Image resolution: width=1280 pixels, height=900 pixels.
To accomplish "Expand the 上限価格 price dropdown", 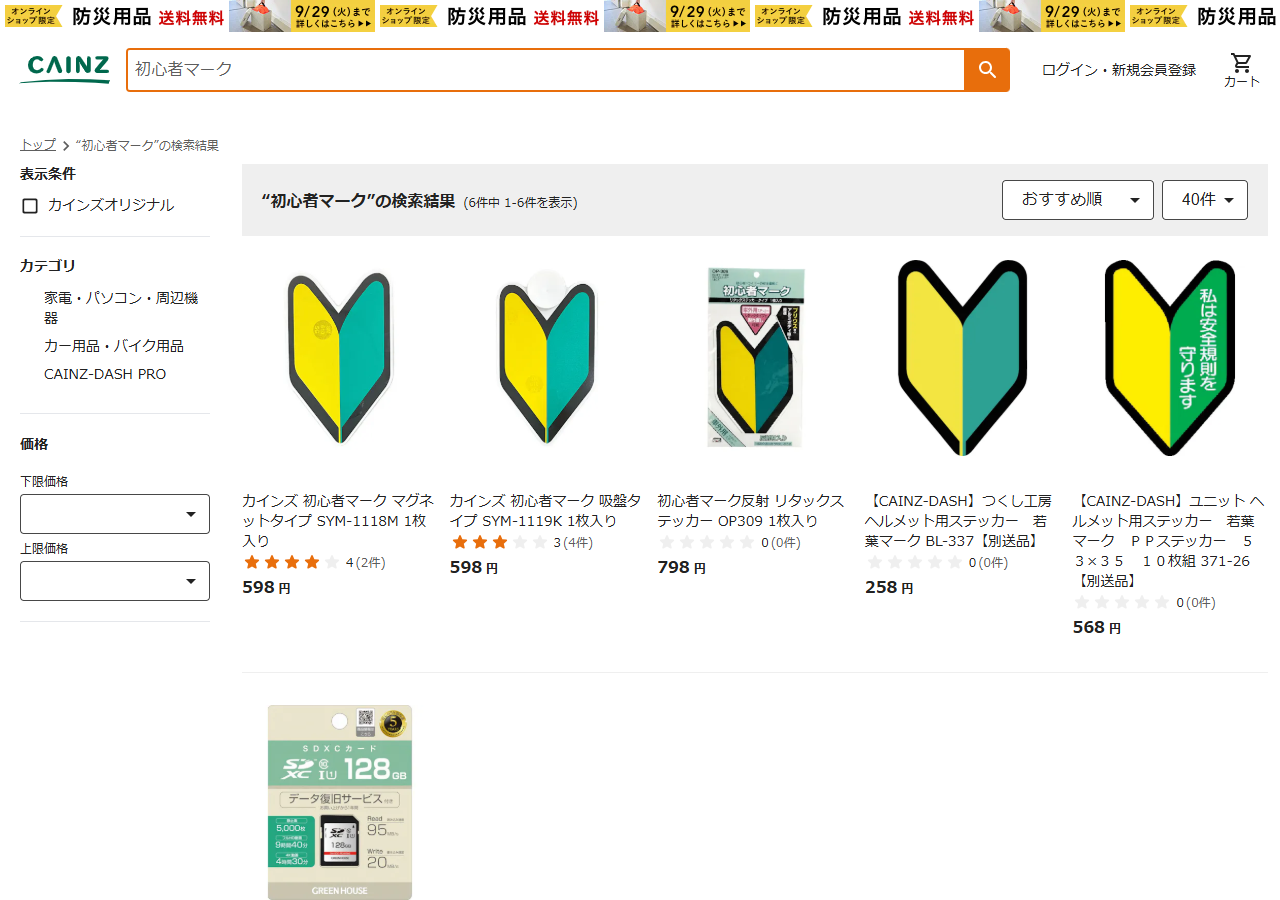I will tap(115, 581).
